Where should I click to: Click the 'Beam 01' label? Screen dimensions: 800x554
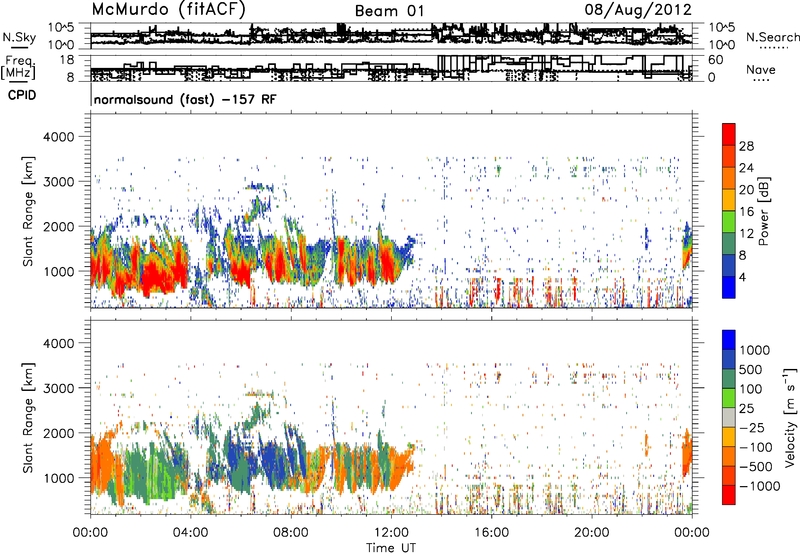[x=389, y=11]
